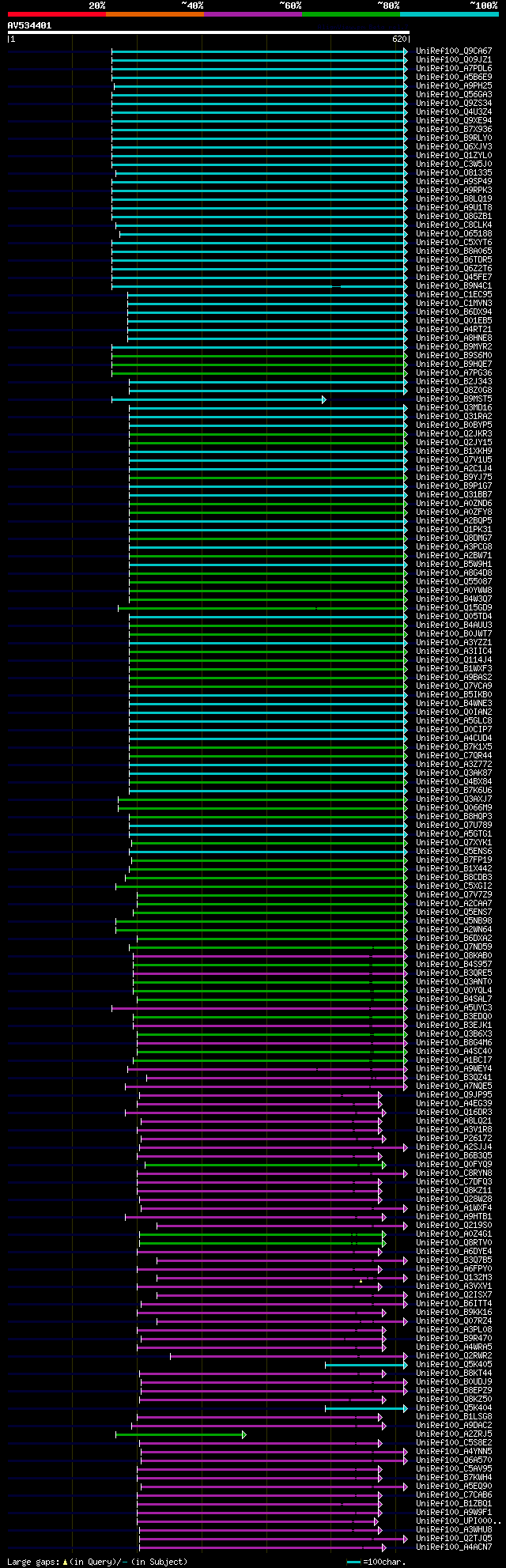Screen dimensions: 506x1568
Task: Choose the UniRef100_Q3B6X3 label
Action: 454,1034
